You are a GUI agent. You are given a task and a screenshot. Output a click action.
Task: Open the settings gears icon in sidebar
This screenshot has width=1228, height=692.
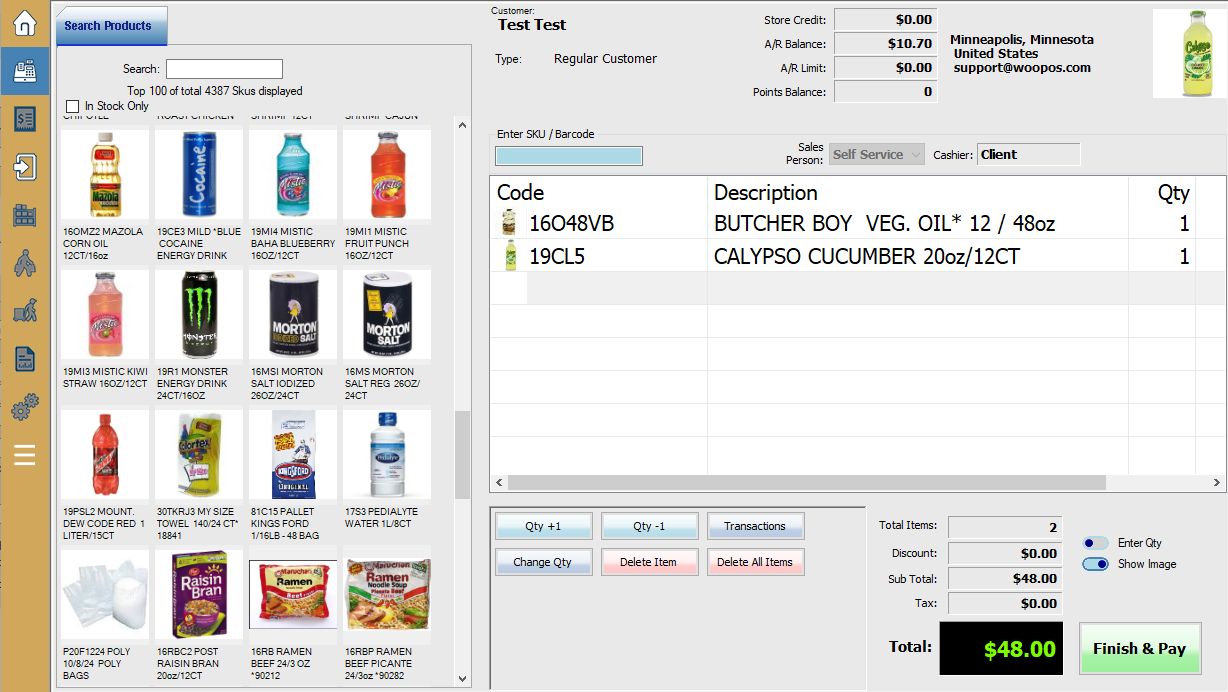(24, 407)
